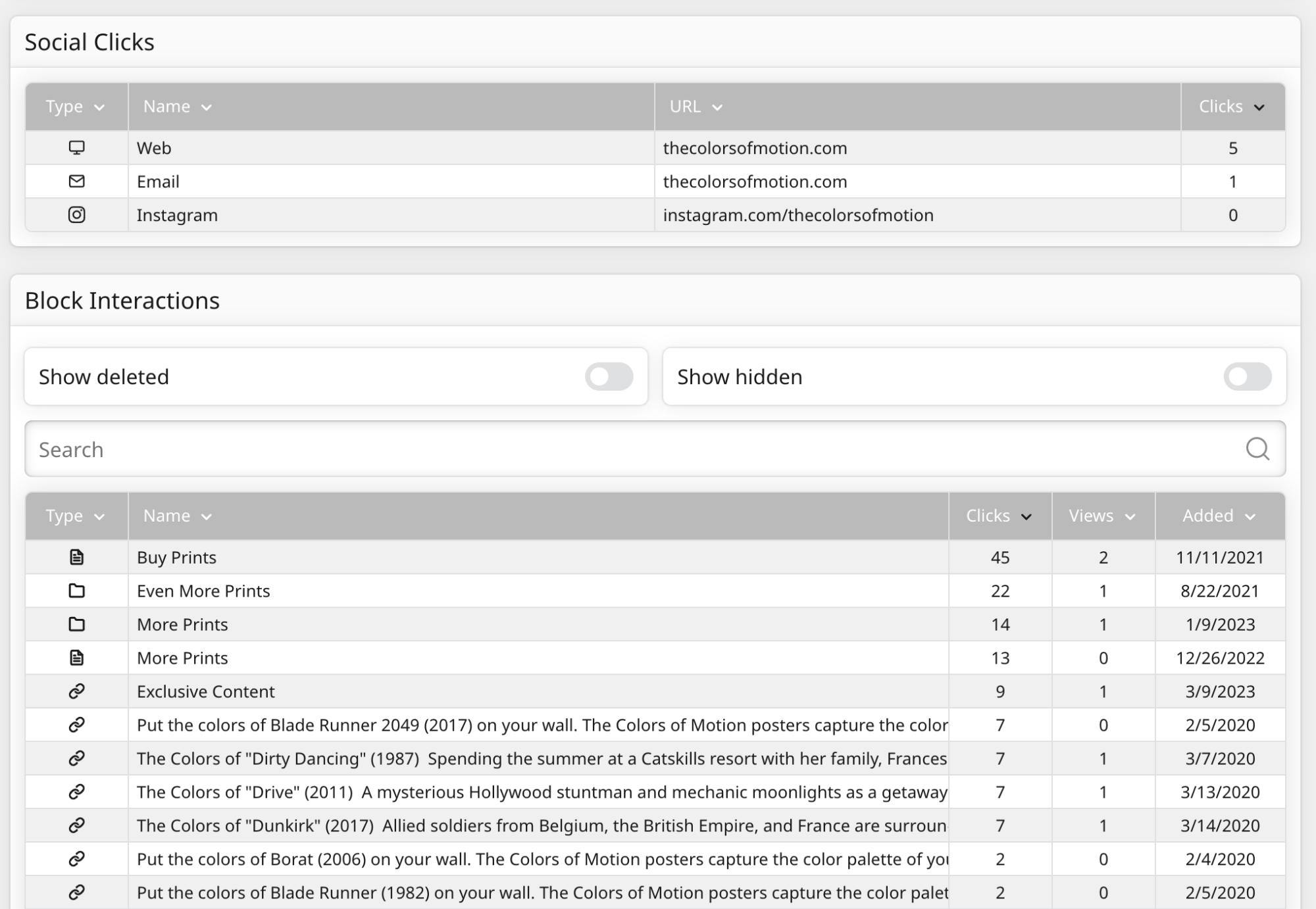Sort Block Interactions by Added date
Viewport: 1316px width, 909px height.
pyautogui.click(x=1219, y=516)
